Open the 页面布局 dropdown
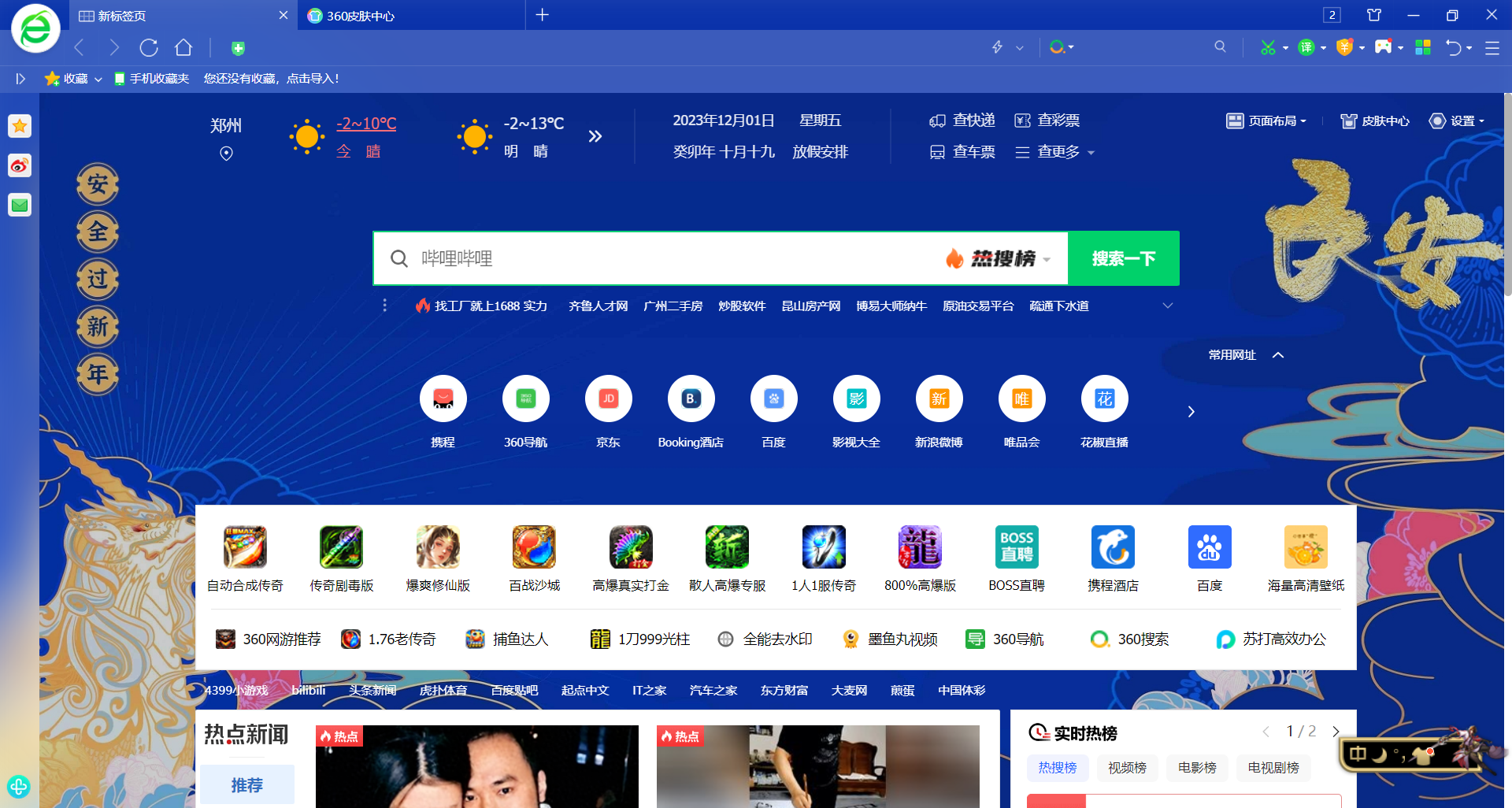This screenshot has width=1512, height=808. [x=1266, y=120]
